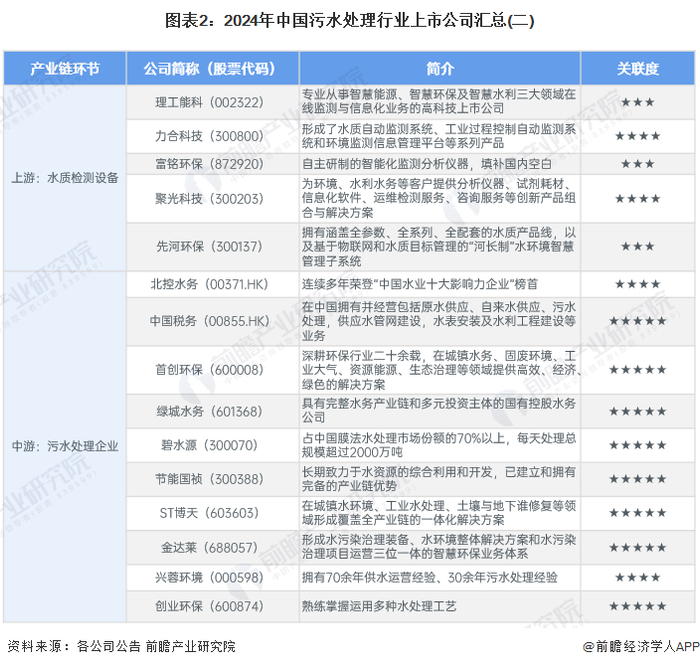Click the 聚光科技 description about 分析仪器、试剂耗材
700x667 pixels.
[x=439, y=198]
